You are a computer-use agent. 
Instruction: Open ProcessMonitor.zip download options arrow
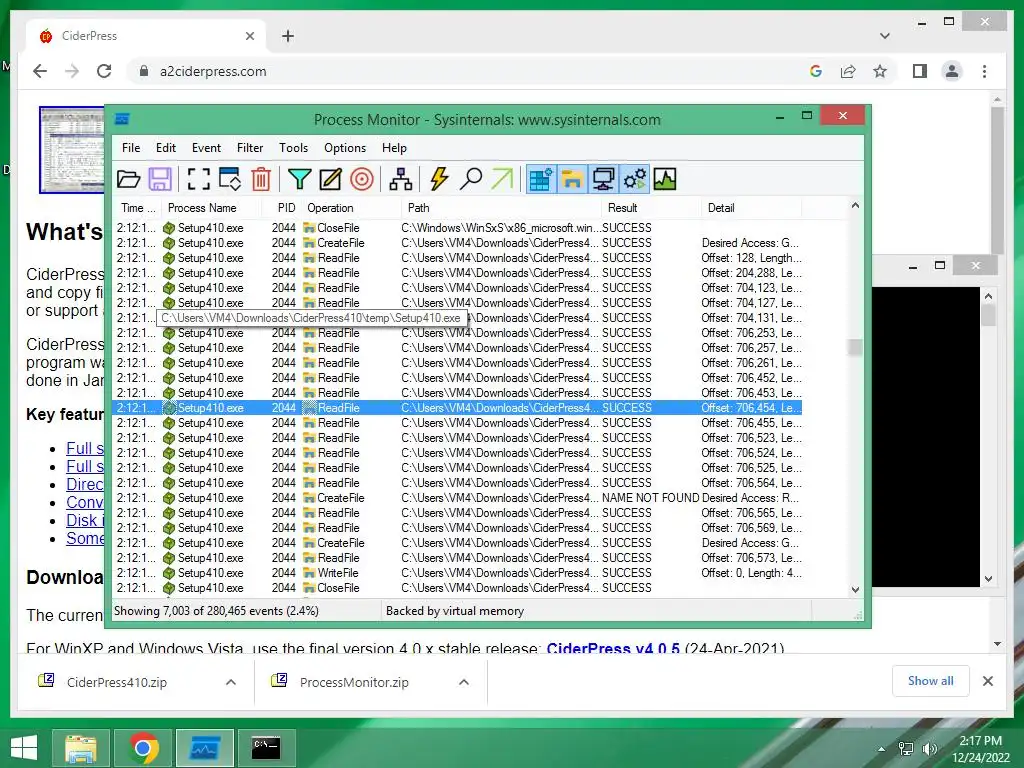click(x=464, y=682)
